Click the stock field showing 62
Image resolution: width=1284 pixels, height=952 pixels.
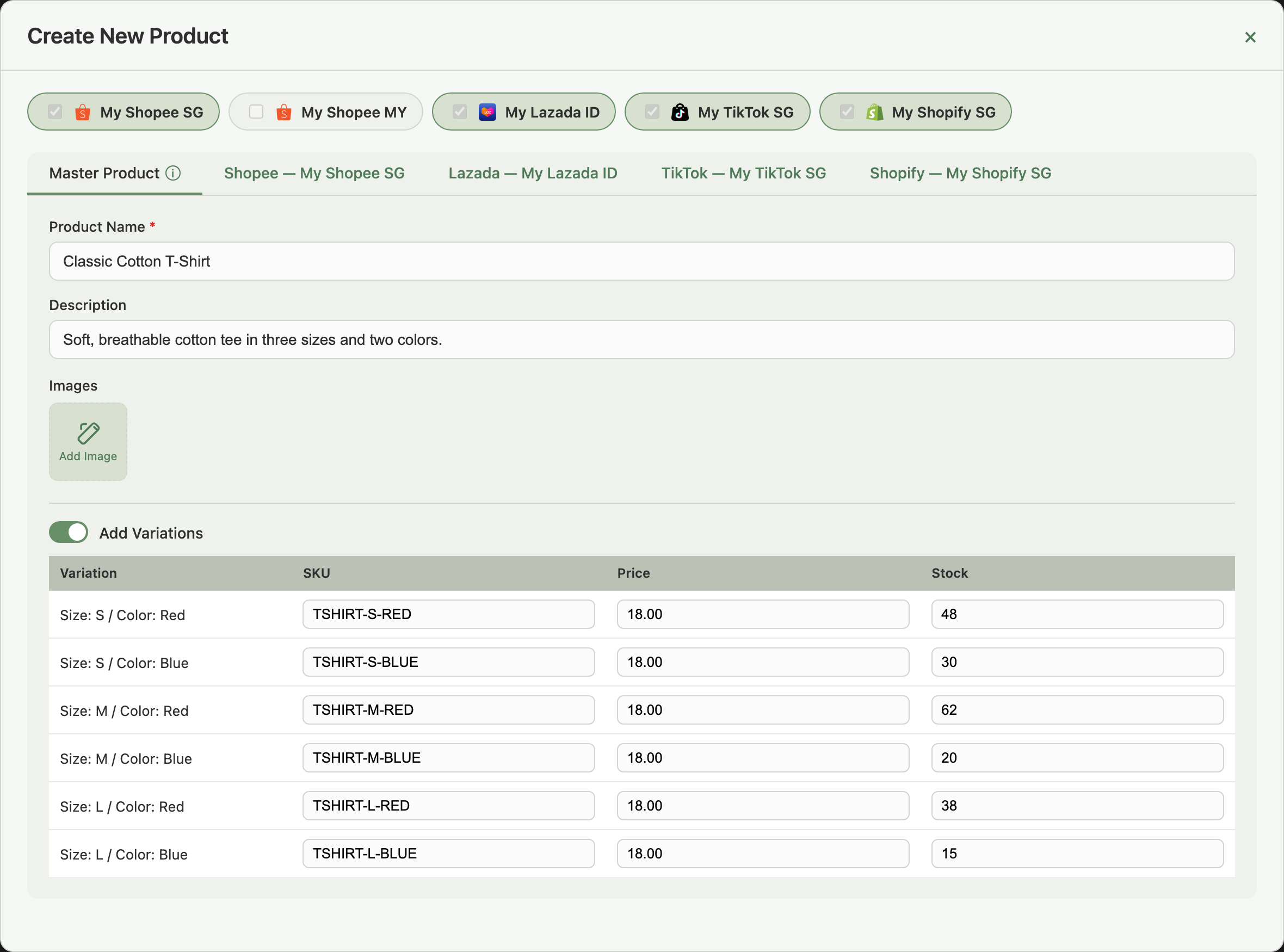coord(1077,710)
